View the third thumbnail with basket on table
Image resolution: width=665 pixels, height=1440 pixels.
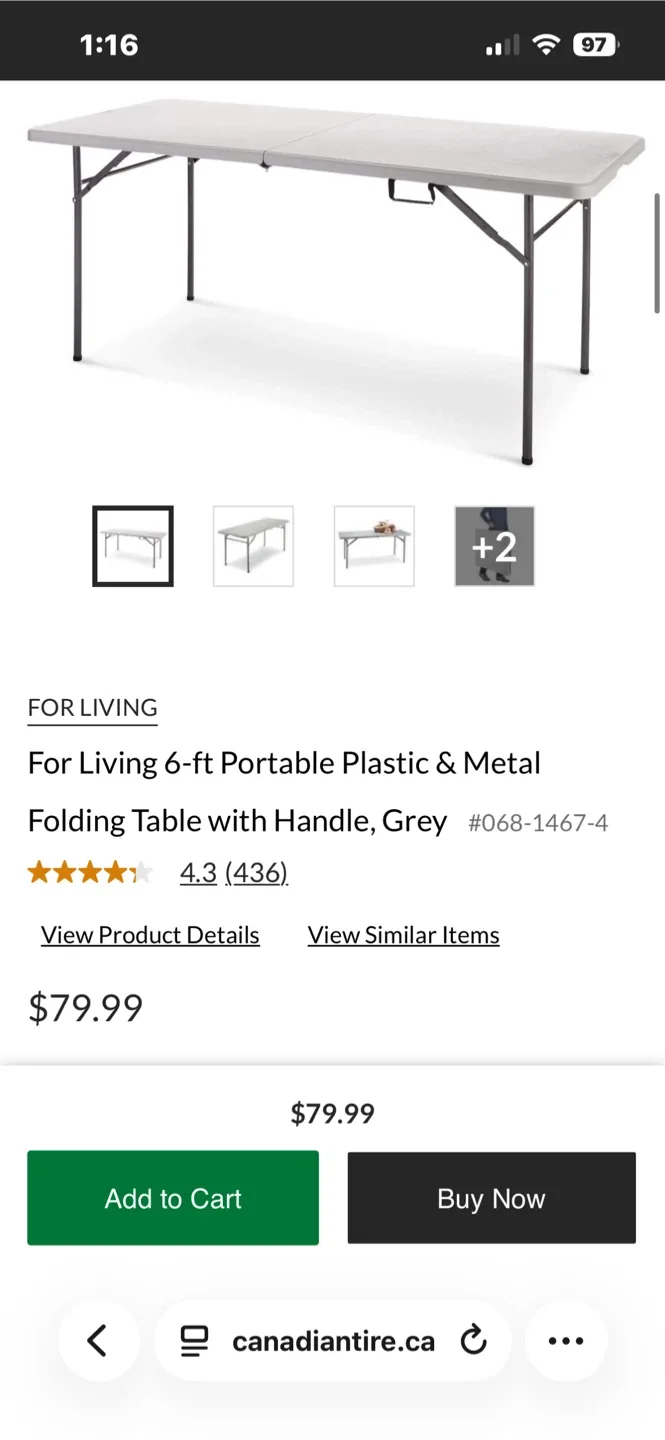[x=374, y=546]
